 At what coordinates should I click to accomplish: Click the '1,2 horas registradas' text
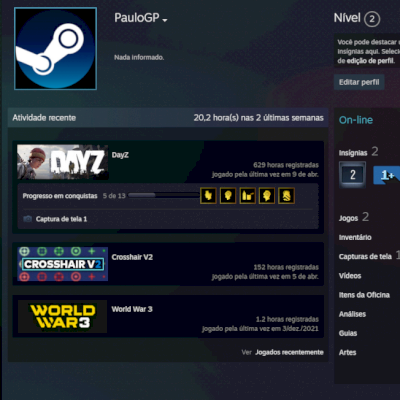(x=287, y=319)
